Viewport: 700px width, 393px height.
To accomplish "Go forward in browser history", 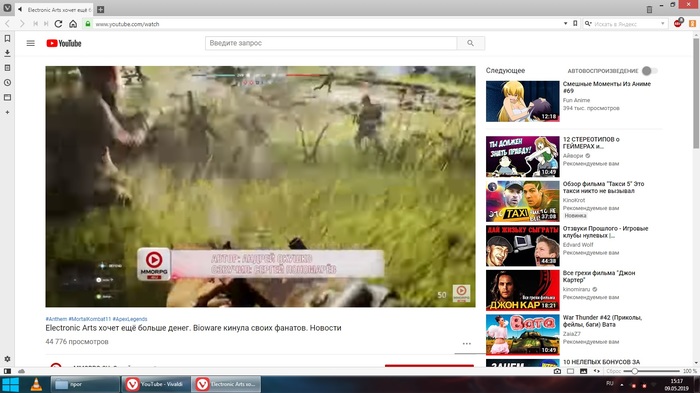I will [21, 24].
